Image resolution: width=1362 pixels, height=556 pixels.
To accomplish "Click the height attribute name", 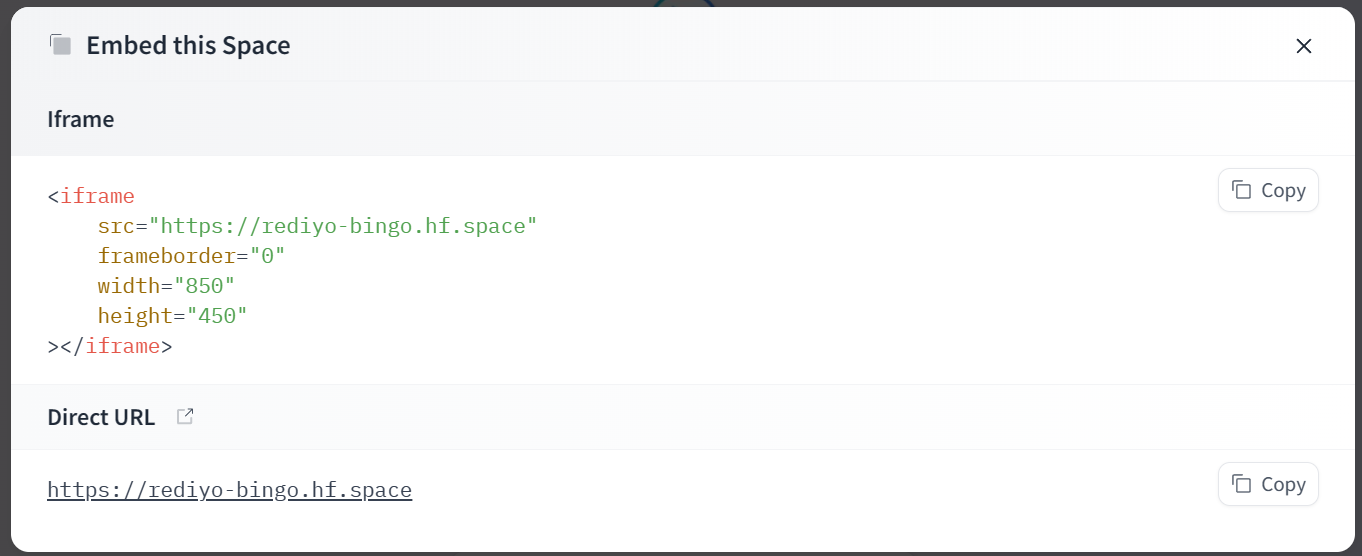I will coord(135,316).
